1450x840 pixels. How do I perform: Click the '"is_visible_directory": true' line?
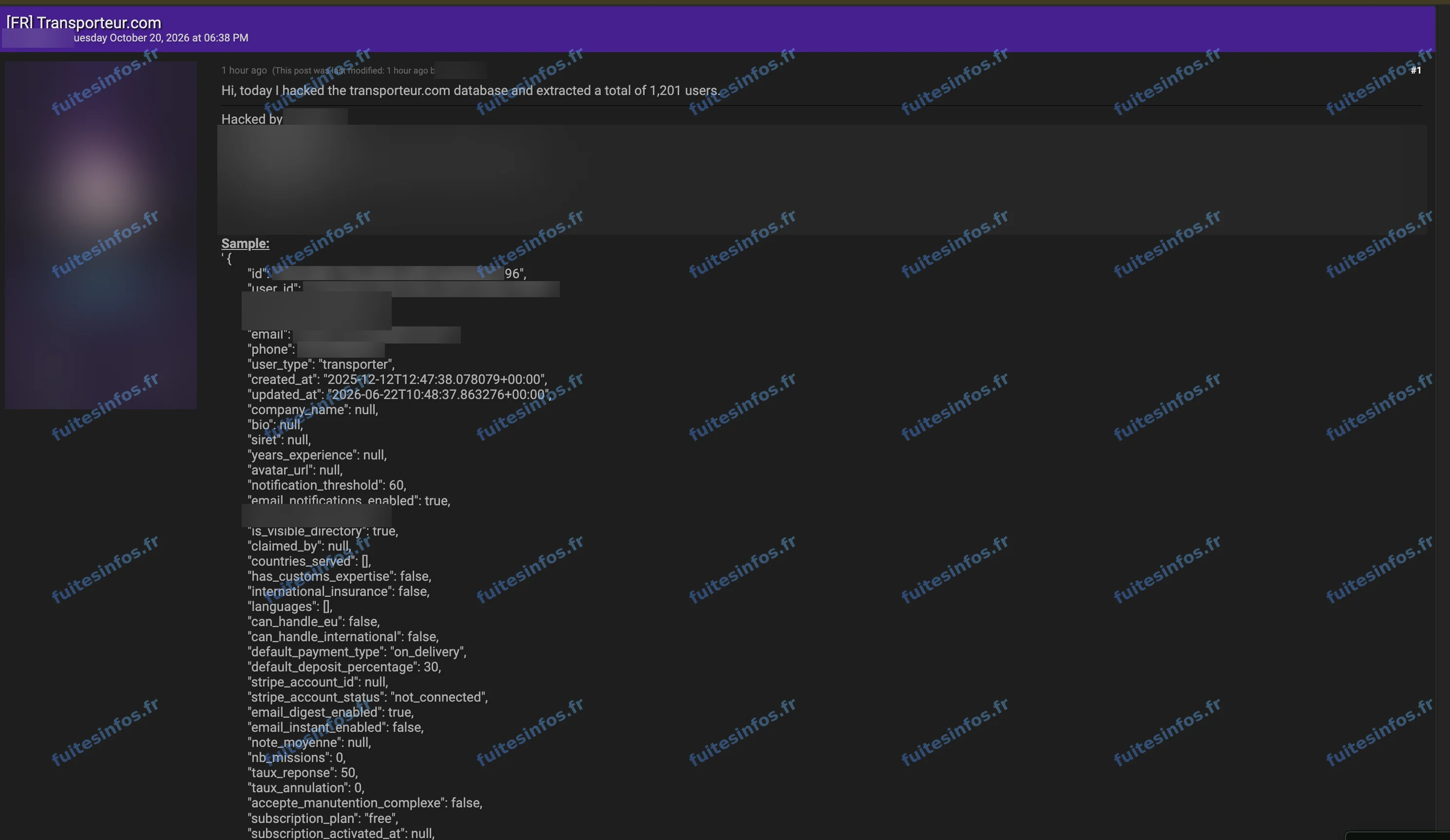[x=323, y=531]
